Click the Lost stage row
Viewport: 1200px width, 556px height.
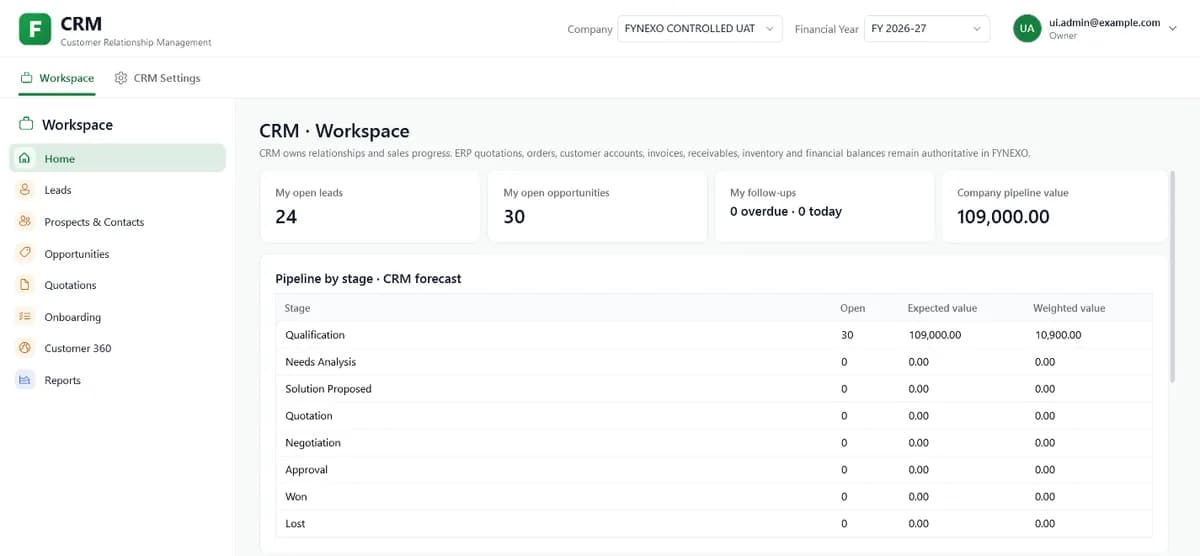click(714, 524)
